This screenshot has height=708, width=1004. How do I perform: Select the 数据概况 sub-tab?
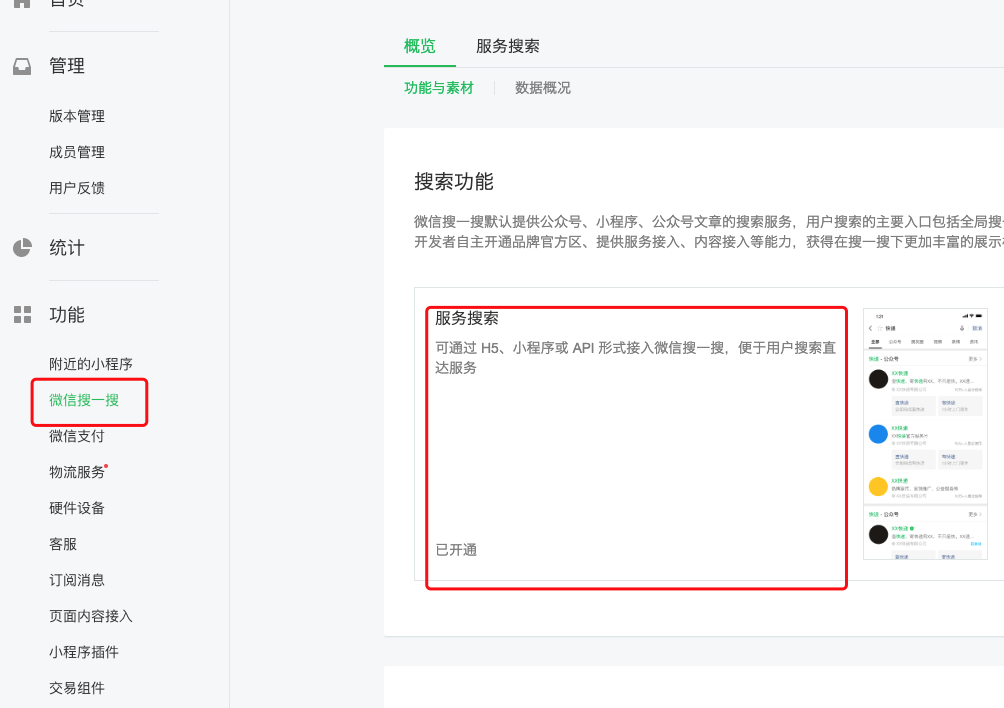[543, 88]
